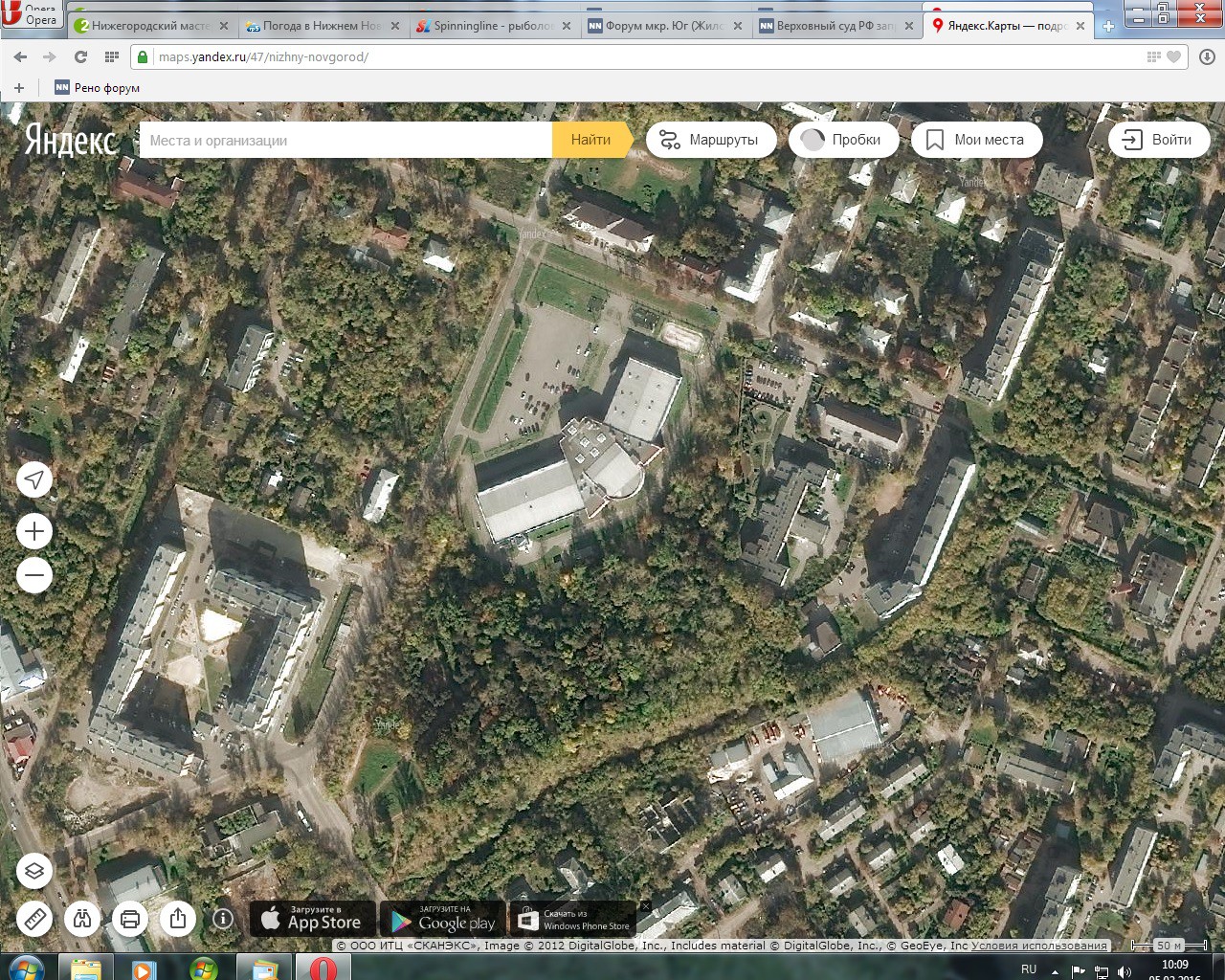This screenshot has width=1225, height=980.
Task: Open the Условия использования link
Action: click(1039, 946)
